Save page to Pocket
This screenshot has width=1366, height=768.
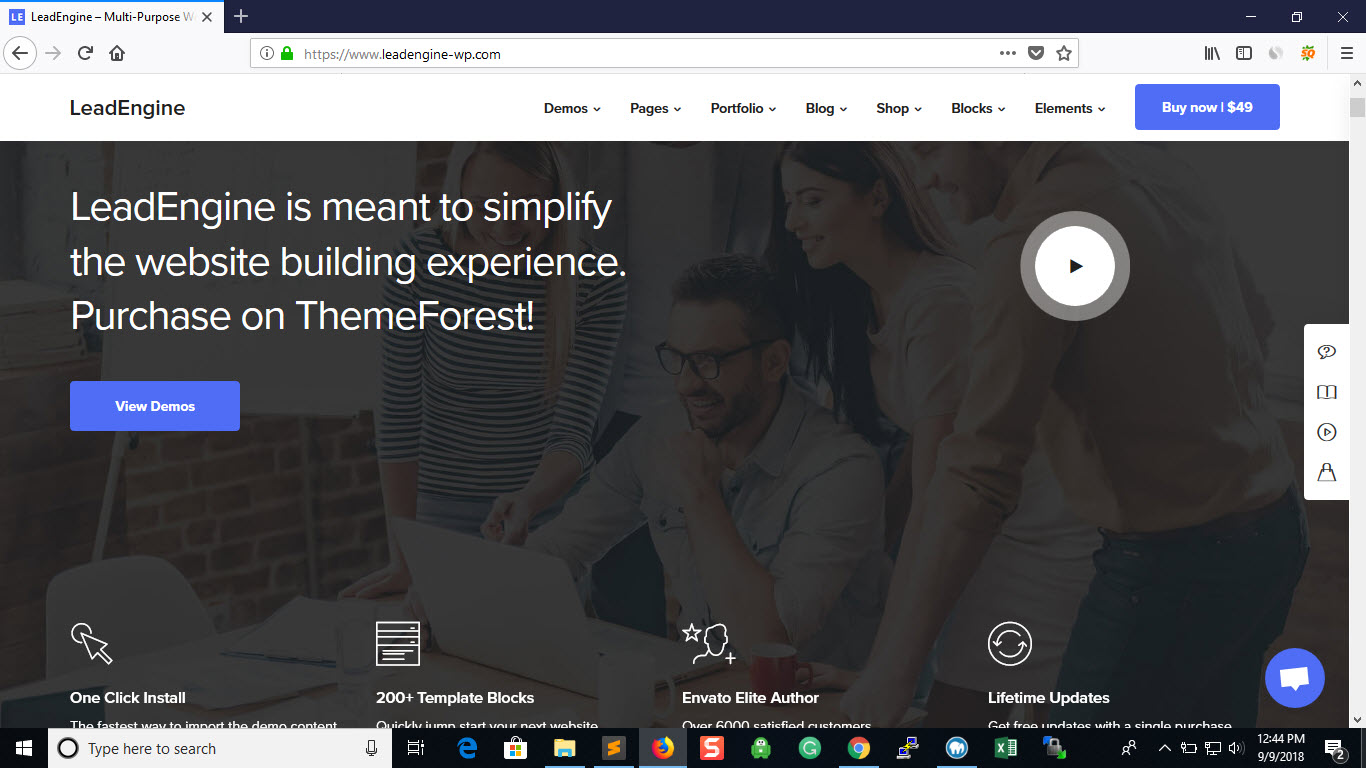click(x=1037, y=53)
